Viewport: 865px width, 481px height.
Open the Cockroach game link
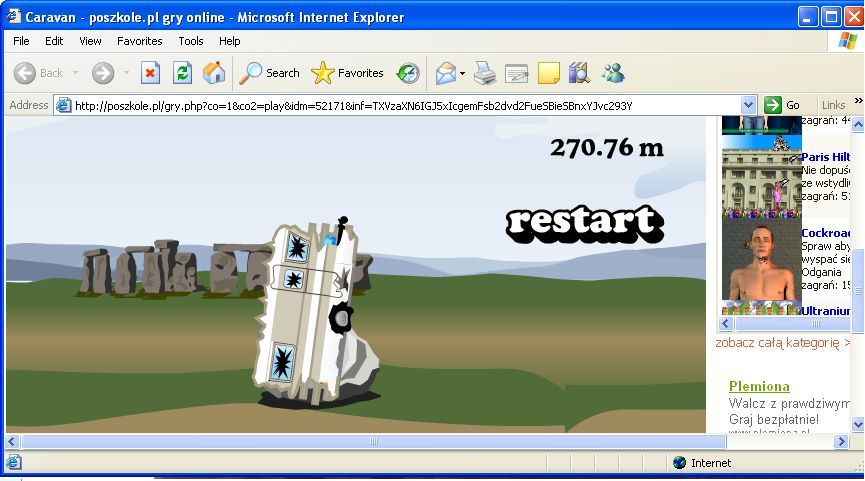pos(825,233)
